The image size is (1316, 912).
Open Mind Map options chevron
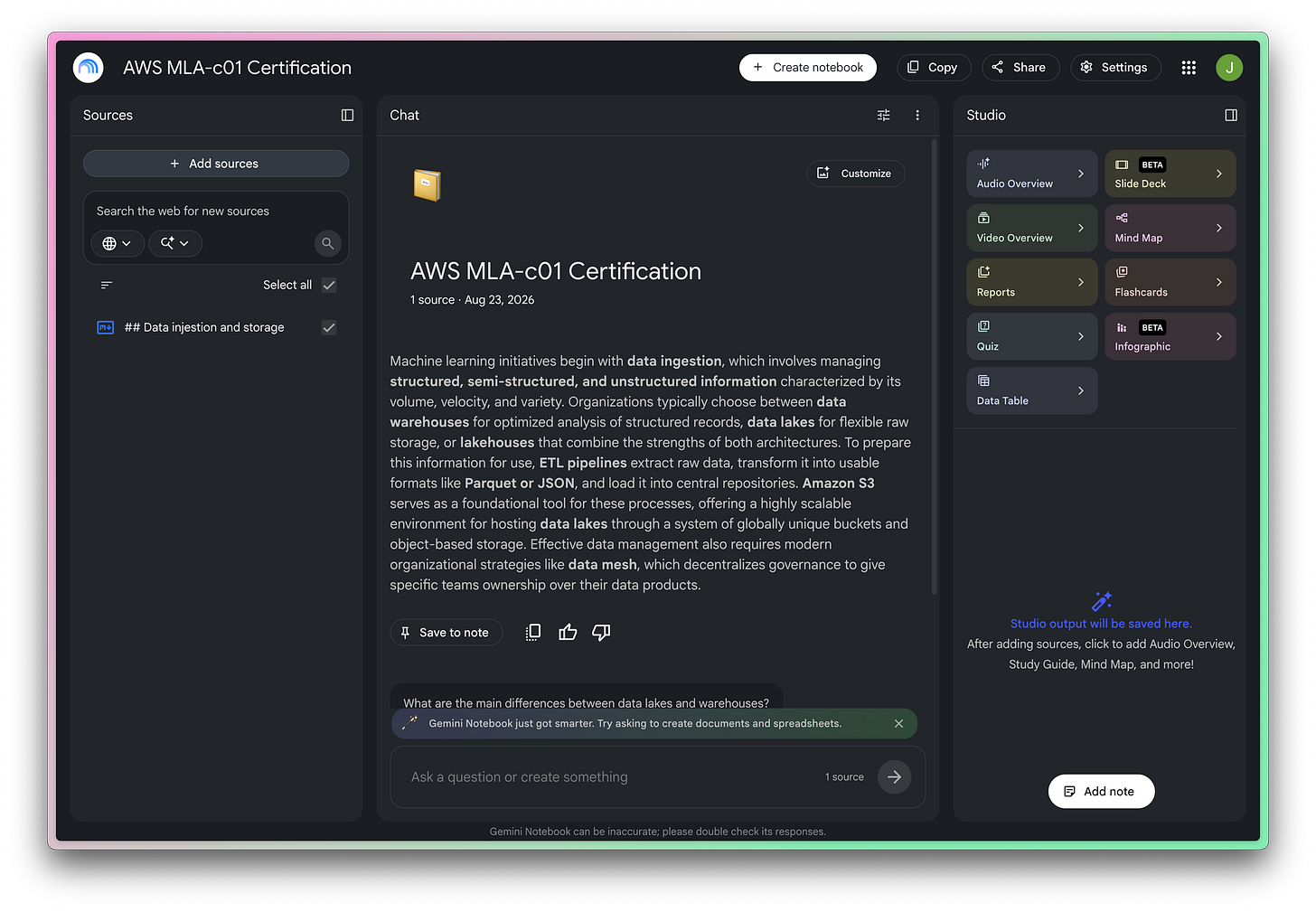pos(1219,228)
